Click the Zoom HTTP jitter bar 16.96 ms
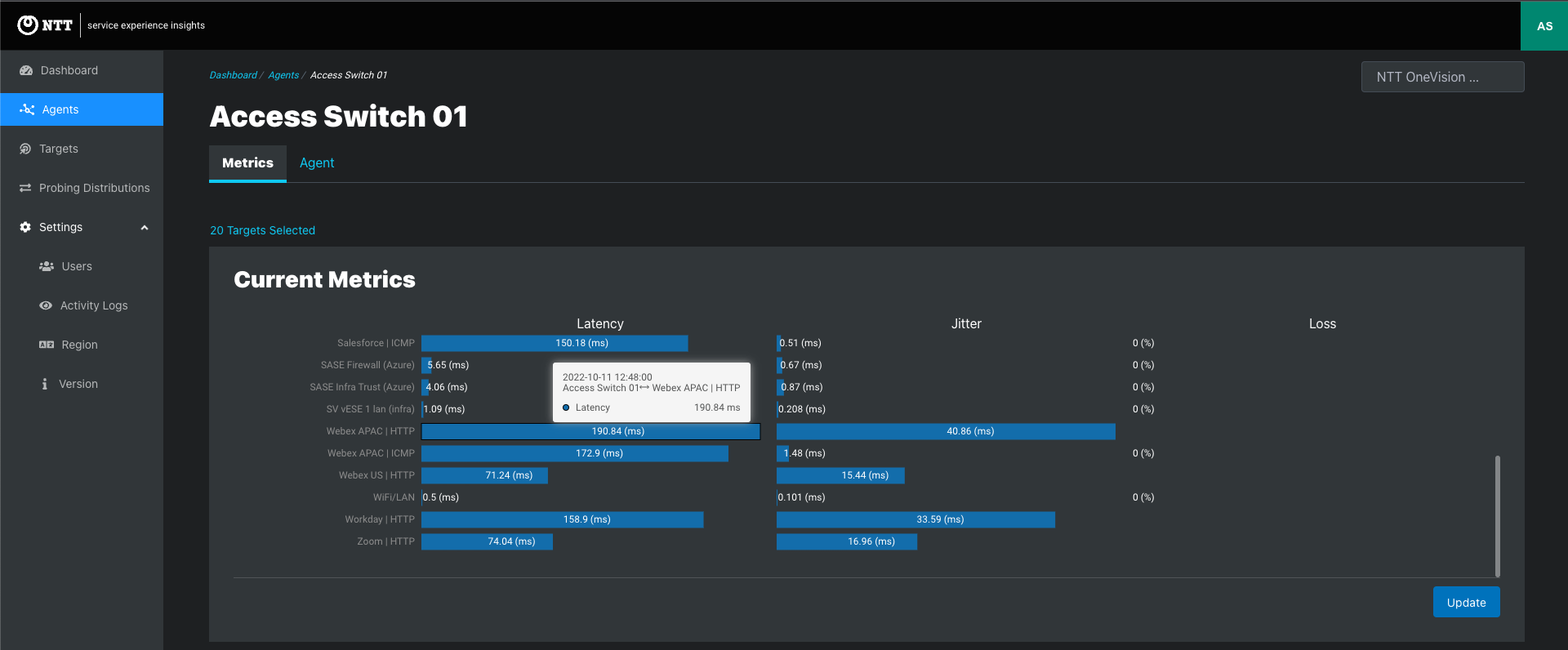Screen dimensions: 1568x650 click(847, 541)
